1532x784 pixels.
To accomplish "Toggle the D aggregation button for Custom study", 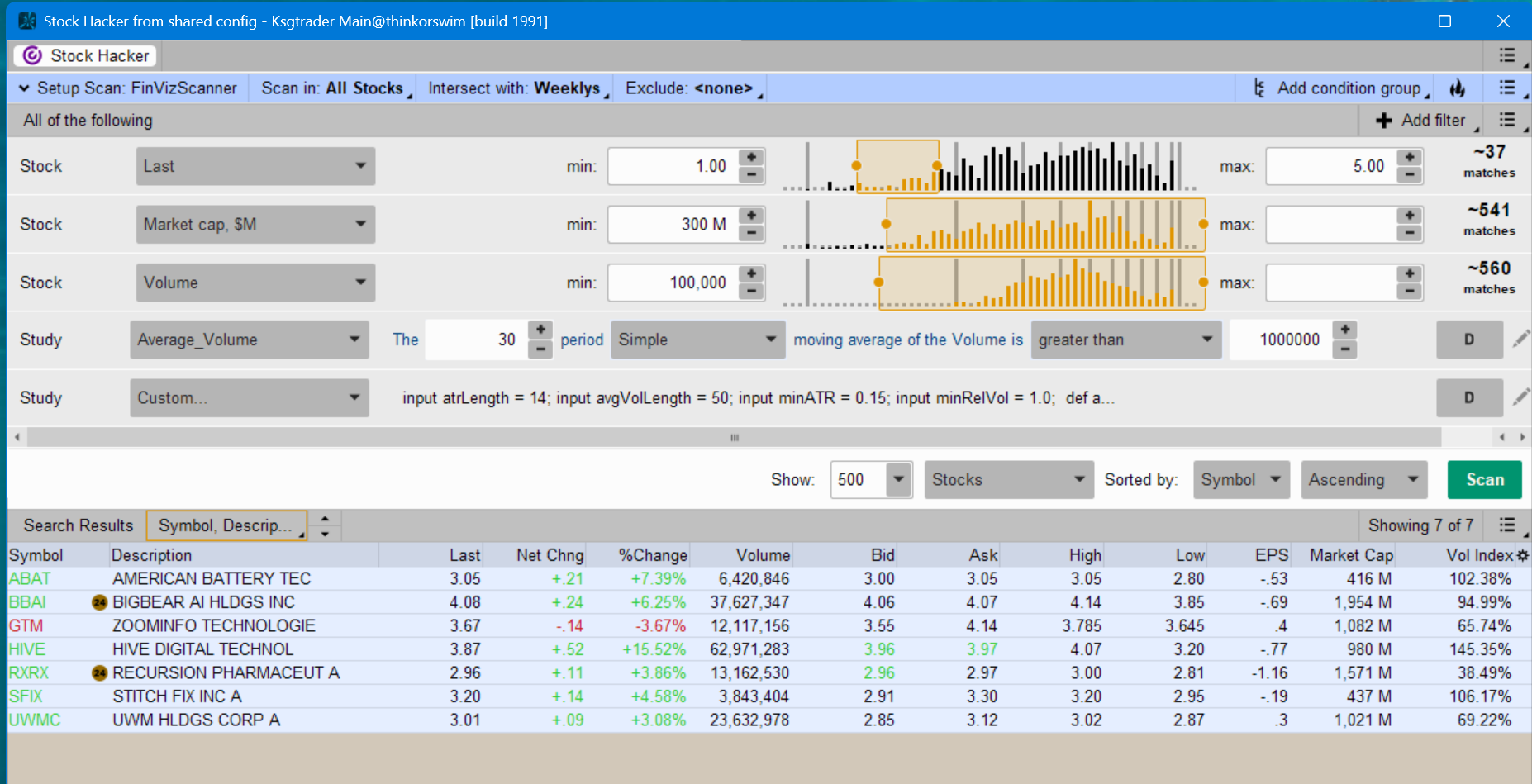I will click(x=1469, y=398).
